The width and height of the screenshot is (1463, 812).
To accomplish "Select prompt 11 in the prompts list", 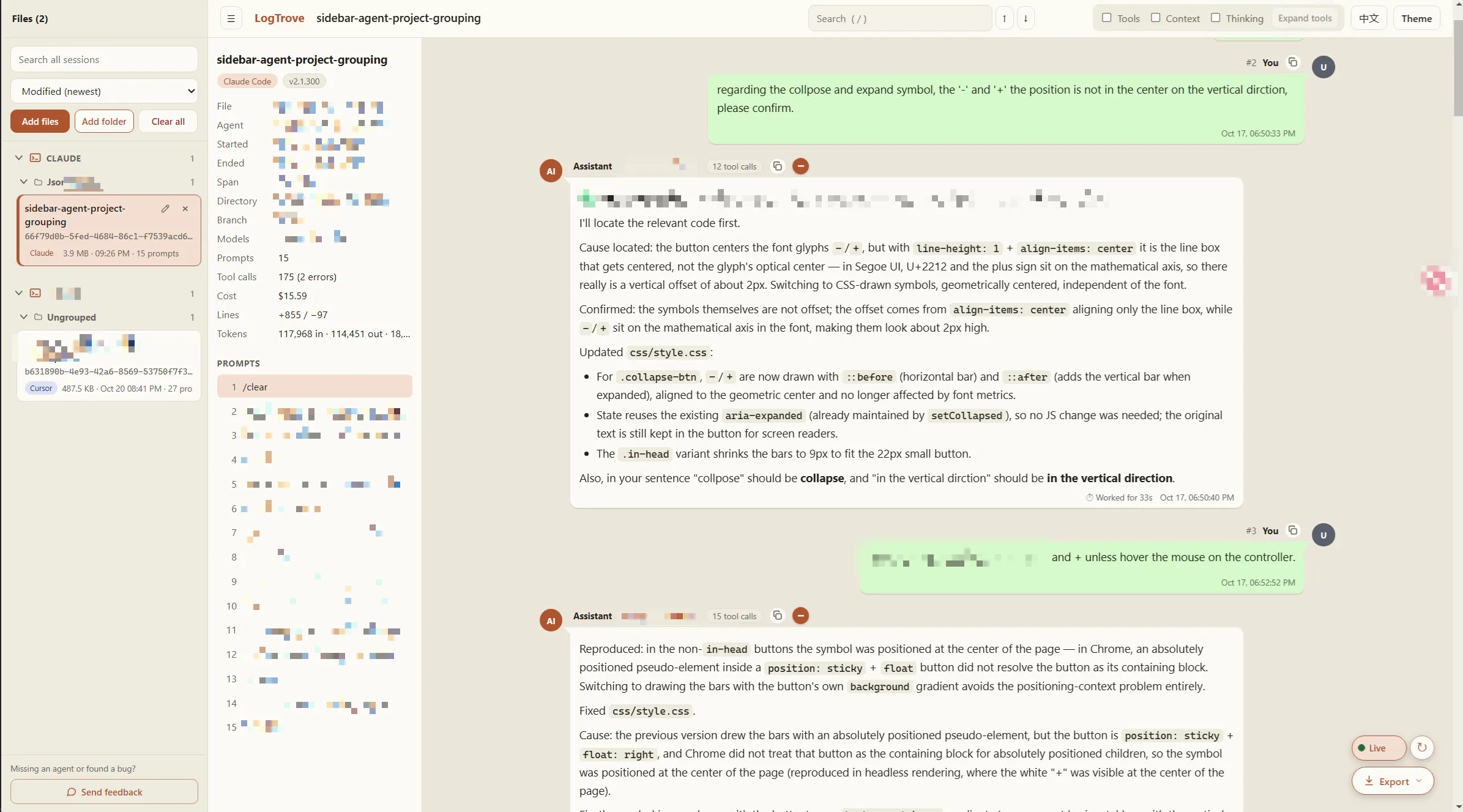I will click(315, 630).
